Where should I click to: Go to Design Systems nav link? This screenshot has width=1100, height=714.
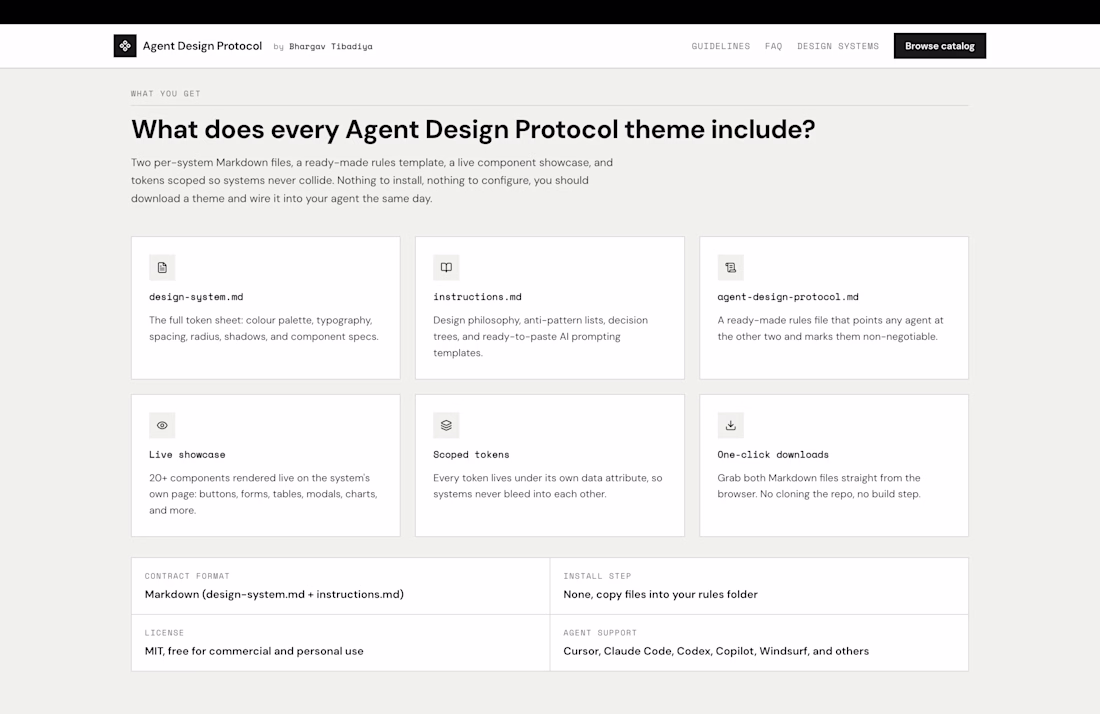coord(838,46)
